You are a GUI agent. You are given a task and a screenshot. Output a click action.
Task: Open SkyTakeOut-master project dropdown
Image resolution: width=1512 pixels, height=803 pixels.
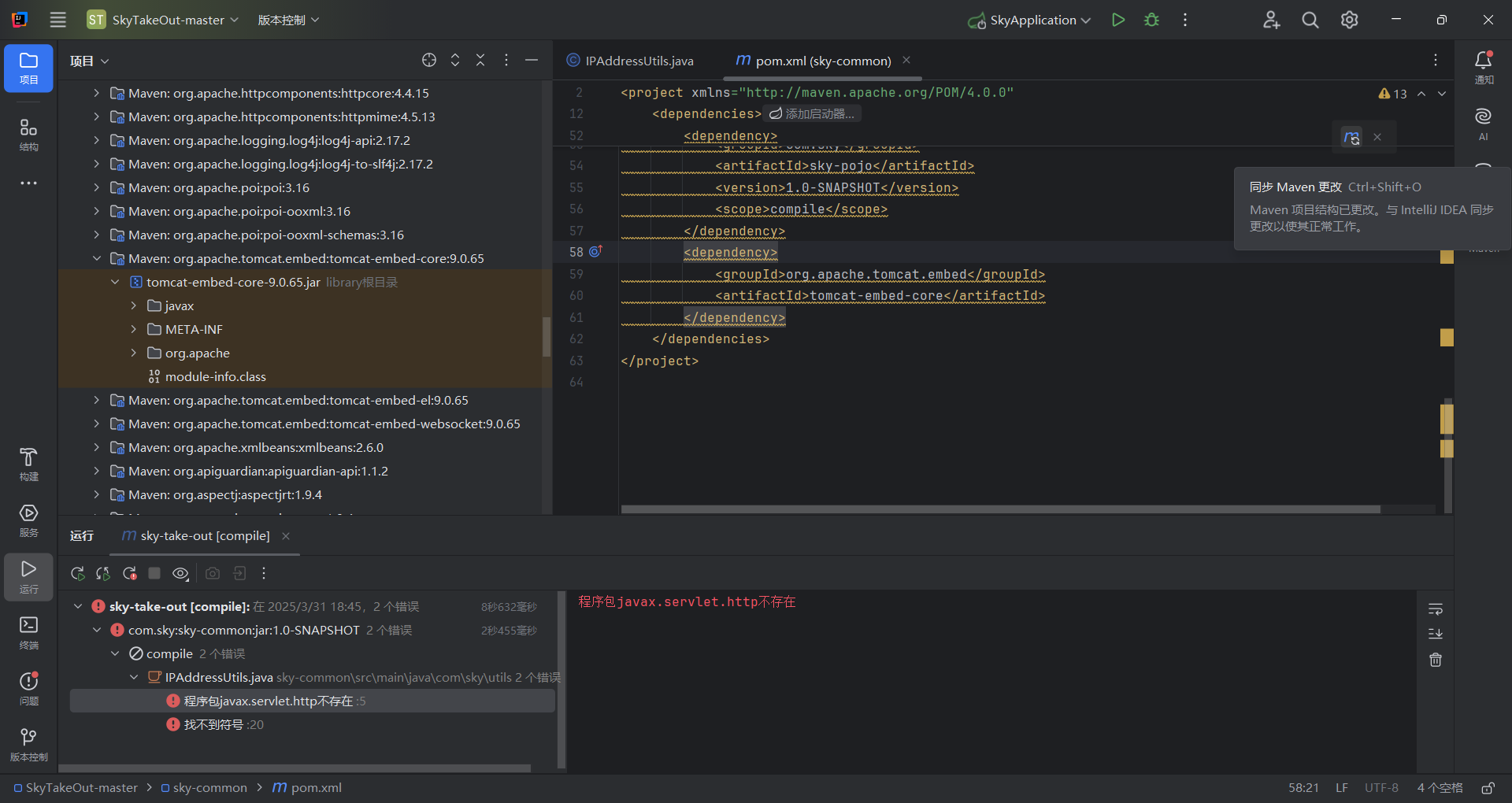(x=163, y=20)
